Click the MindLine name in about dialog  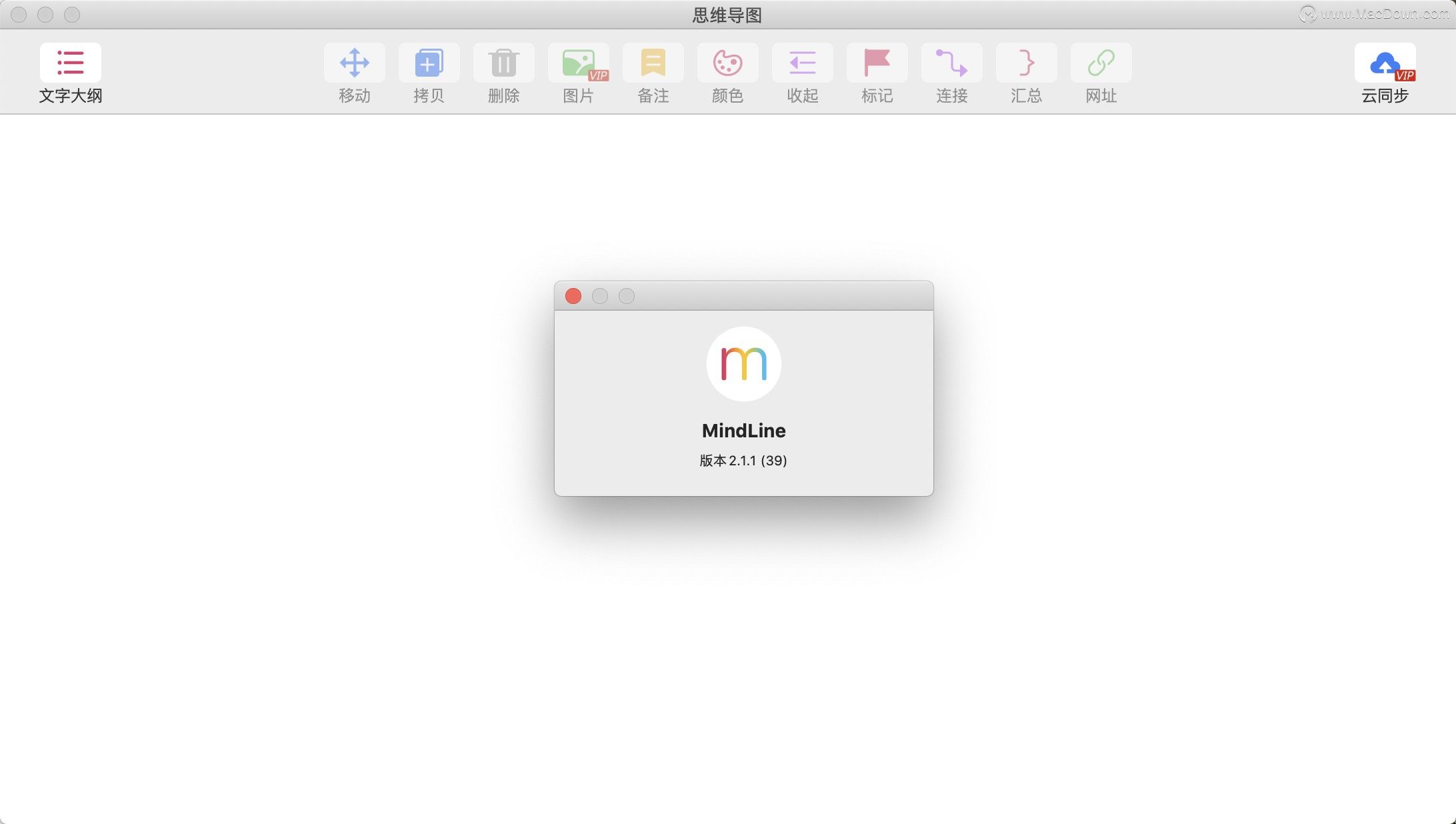coord(743,431)
